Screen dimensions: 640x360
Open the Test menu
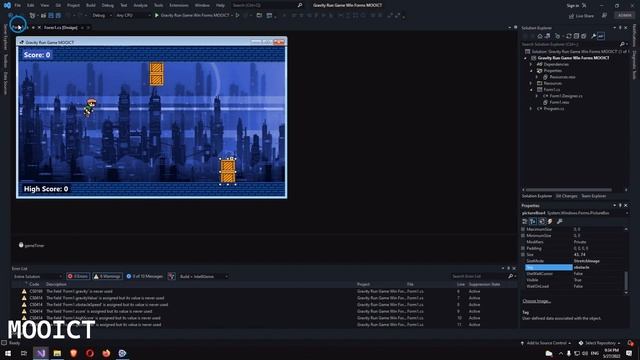(124, 5)
